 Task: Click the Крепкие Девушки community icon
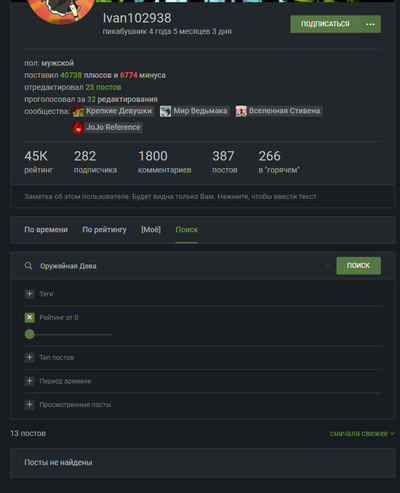78,111
